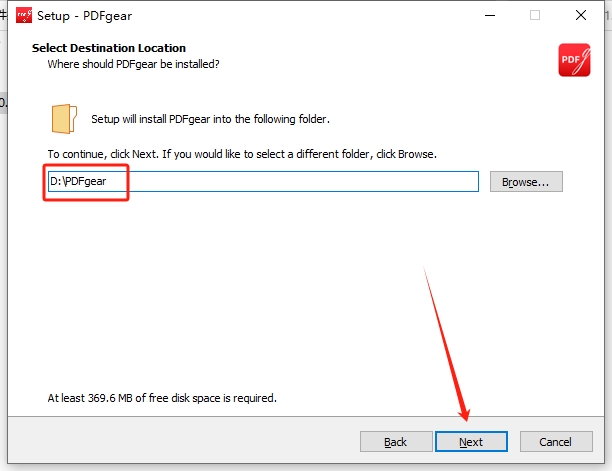Click the D:\PDFgear destination path field

point(263,181)
